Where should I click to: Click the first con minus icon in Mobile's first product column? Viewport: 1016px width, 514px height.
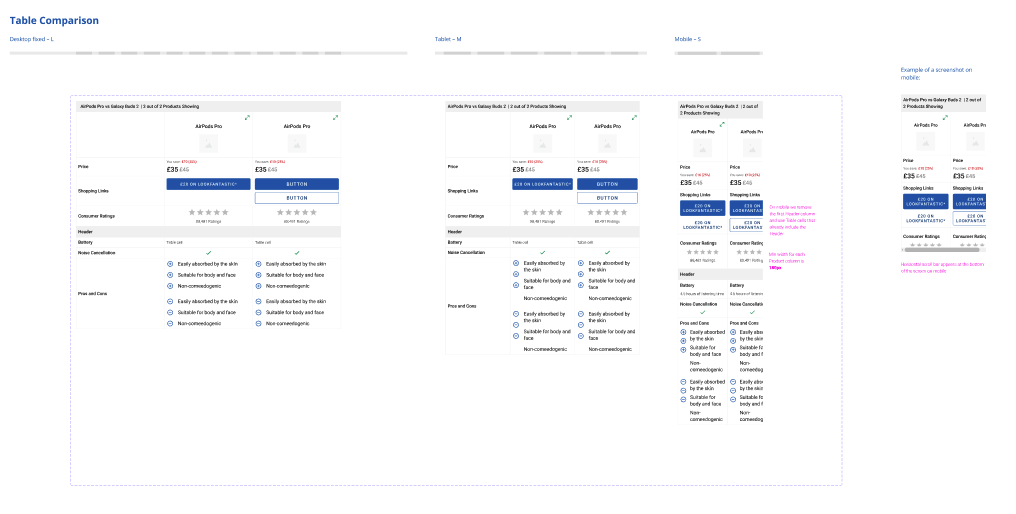pos(683,382)
